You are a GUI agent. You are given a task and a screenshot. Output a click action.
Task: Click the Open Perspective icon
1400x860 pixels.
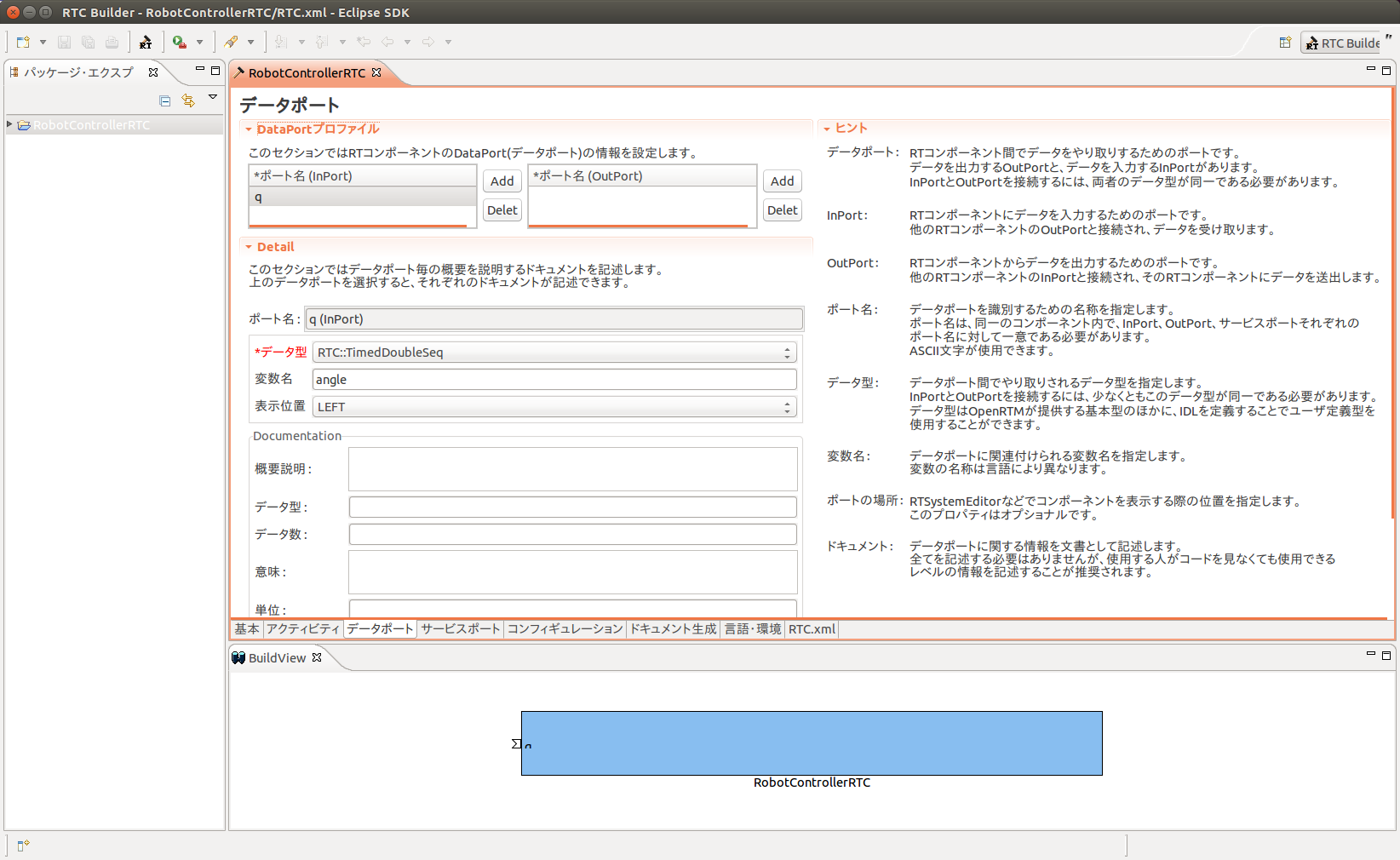click(1285, 43)
